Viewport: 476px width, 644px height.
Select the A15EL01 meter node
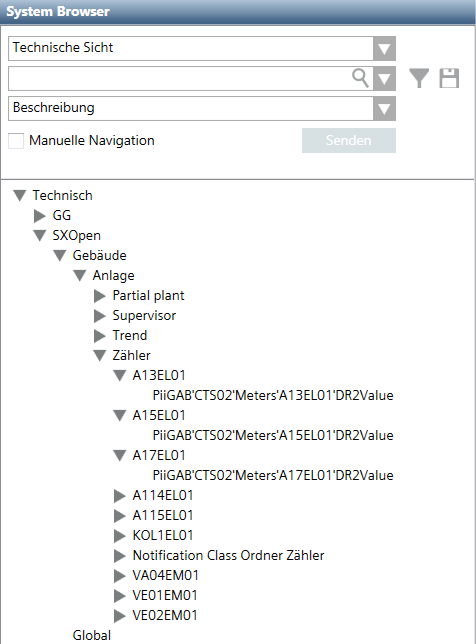coord(159,416)
